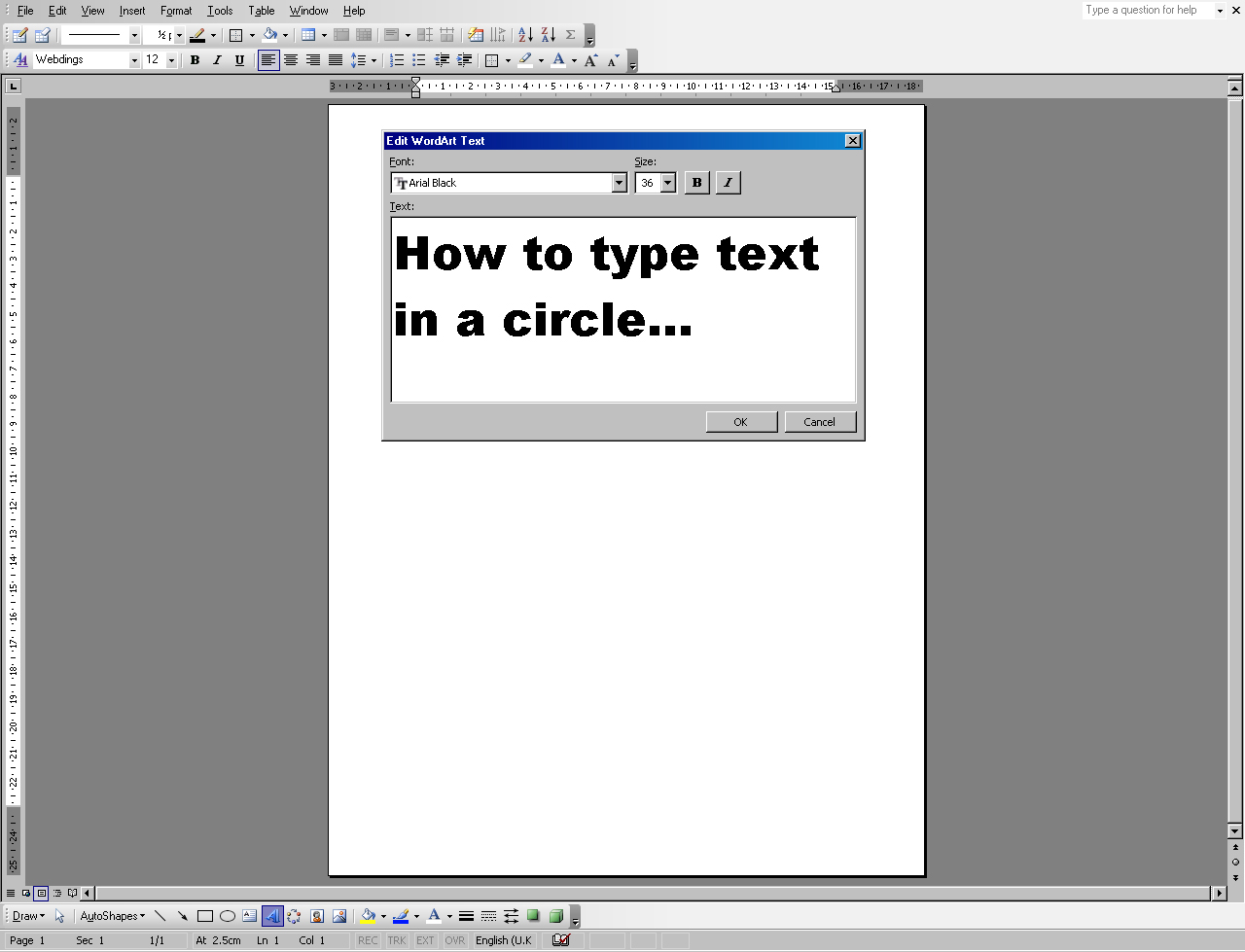Viewport: 1245px width, 952px height.
Task: Click the WordArt text input area
Action: [x=623, y=309]
